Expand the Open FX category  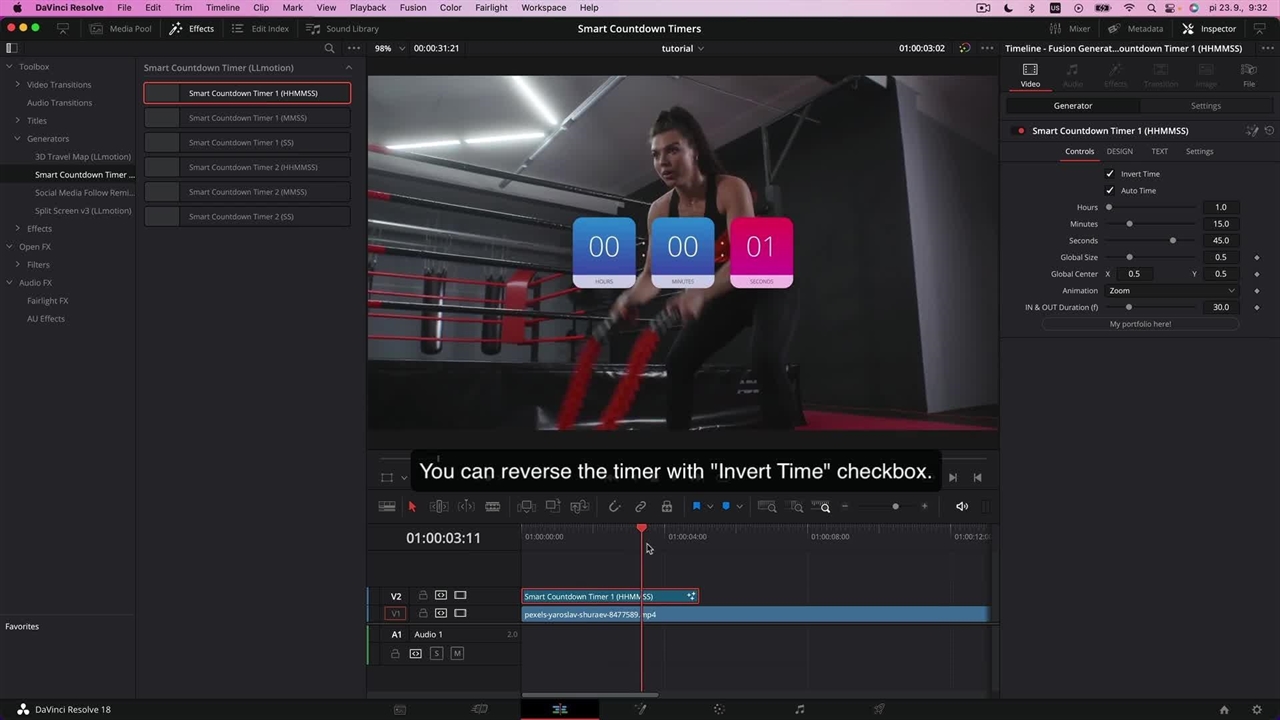[x=9, y=247]
